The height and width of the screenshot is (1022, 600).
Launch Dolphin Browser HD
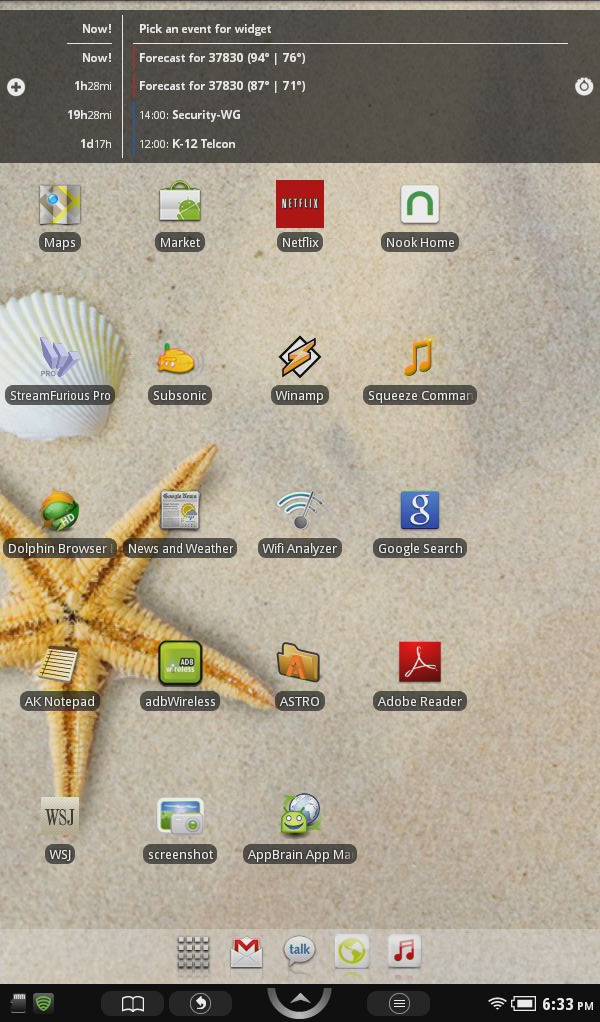point(59,510)
